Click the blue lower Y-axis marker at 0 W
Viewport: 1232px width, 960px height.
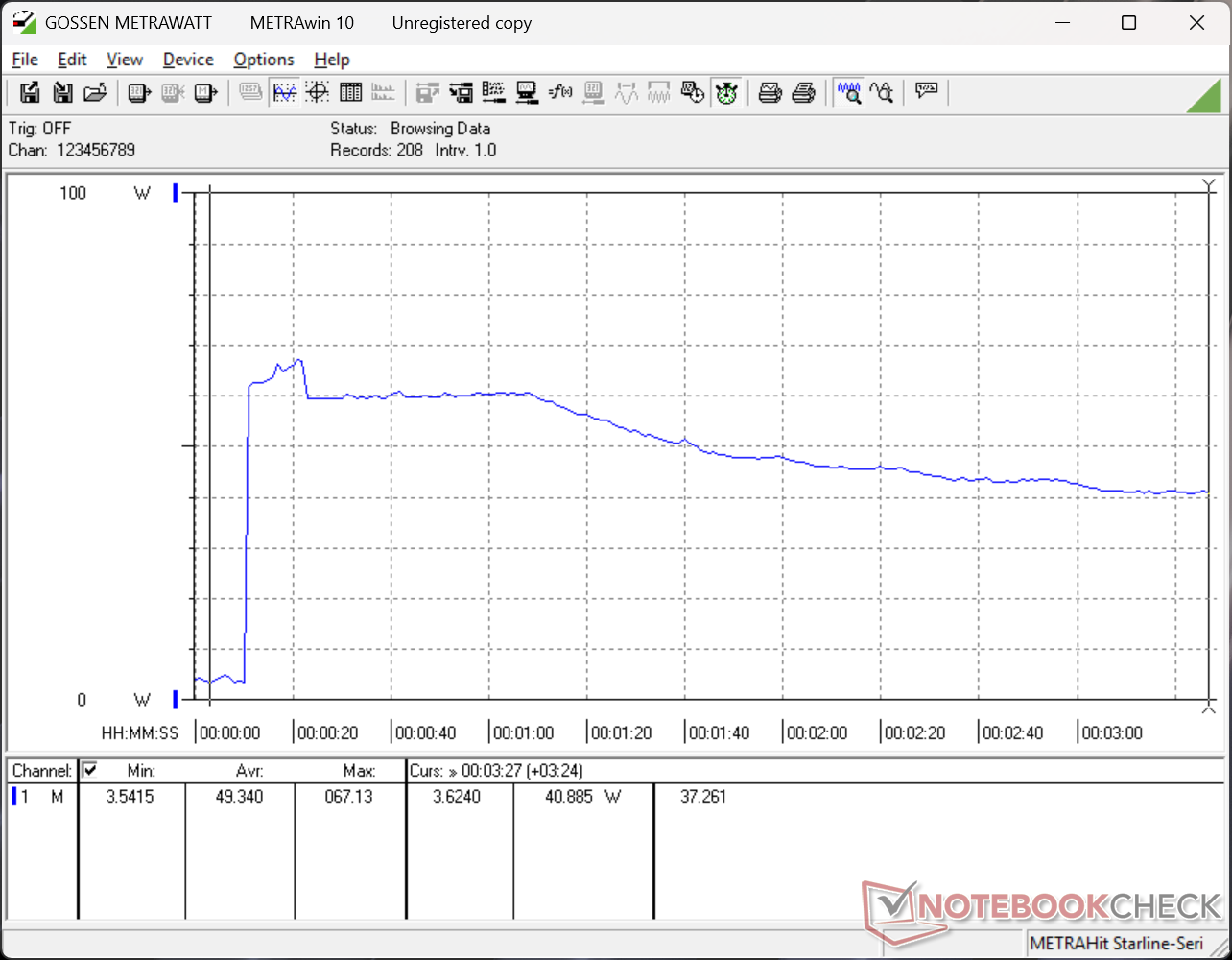(x=176, y=699)
